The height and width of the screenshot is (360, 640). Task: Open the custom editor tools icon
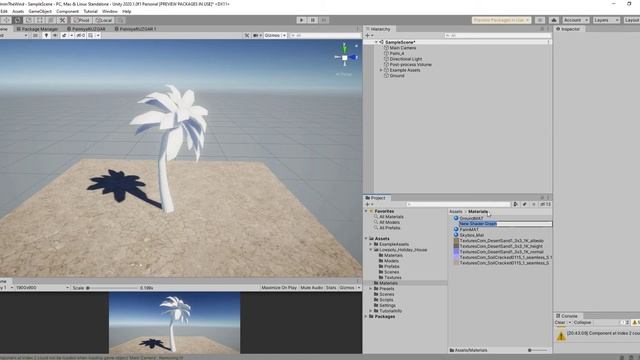(62, 20)
